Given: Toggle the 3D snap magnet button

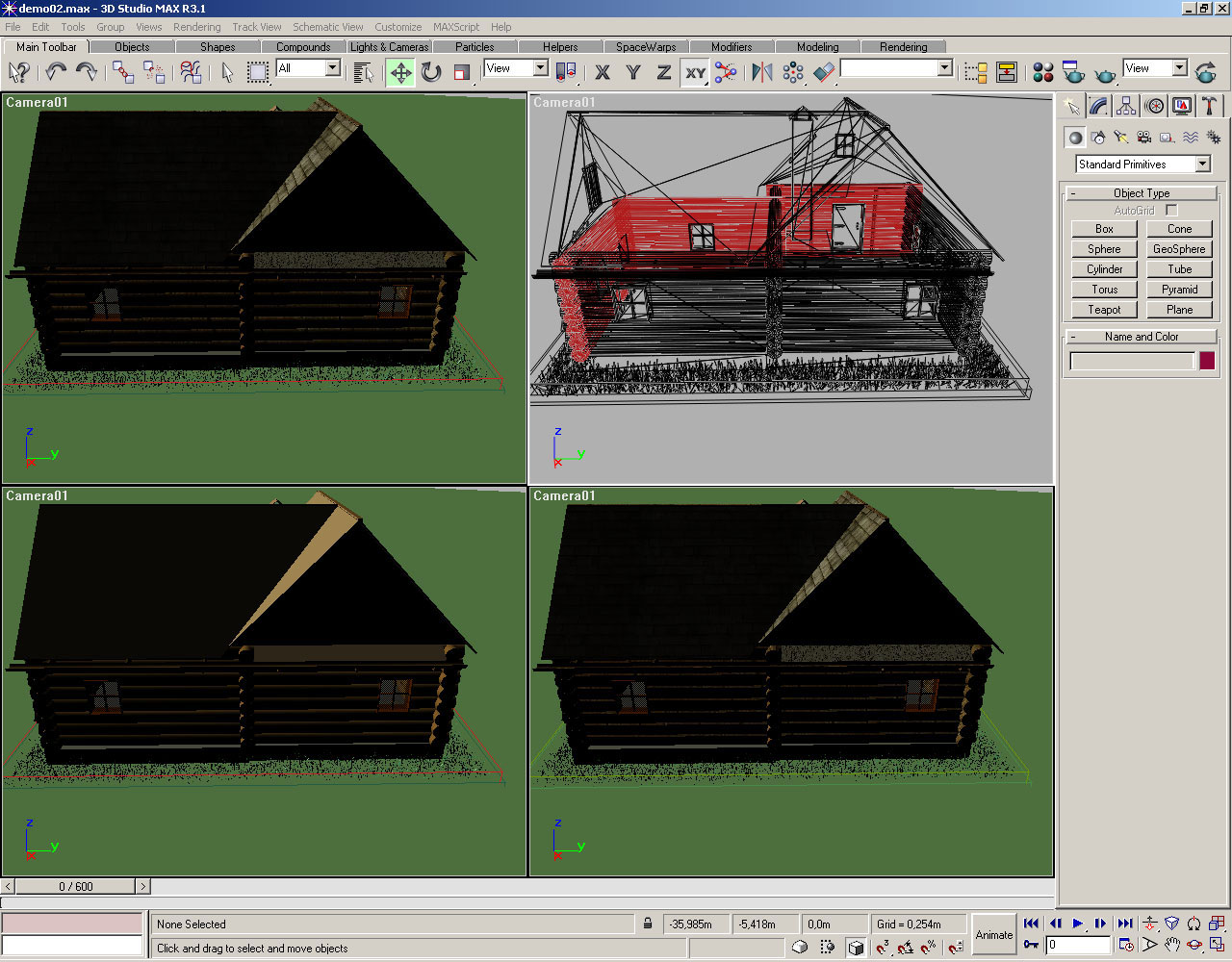Looking at the screenshot, I should click(882, 948).
